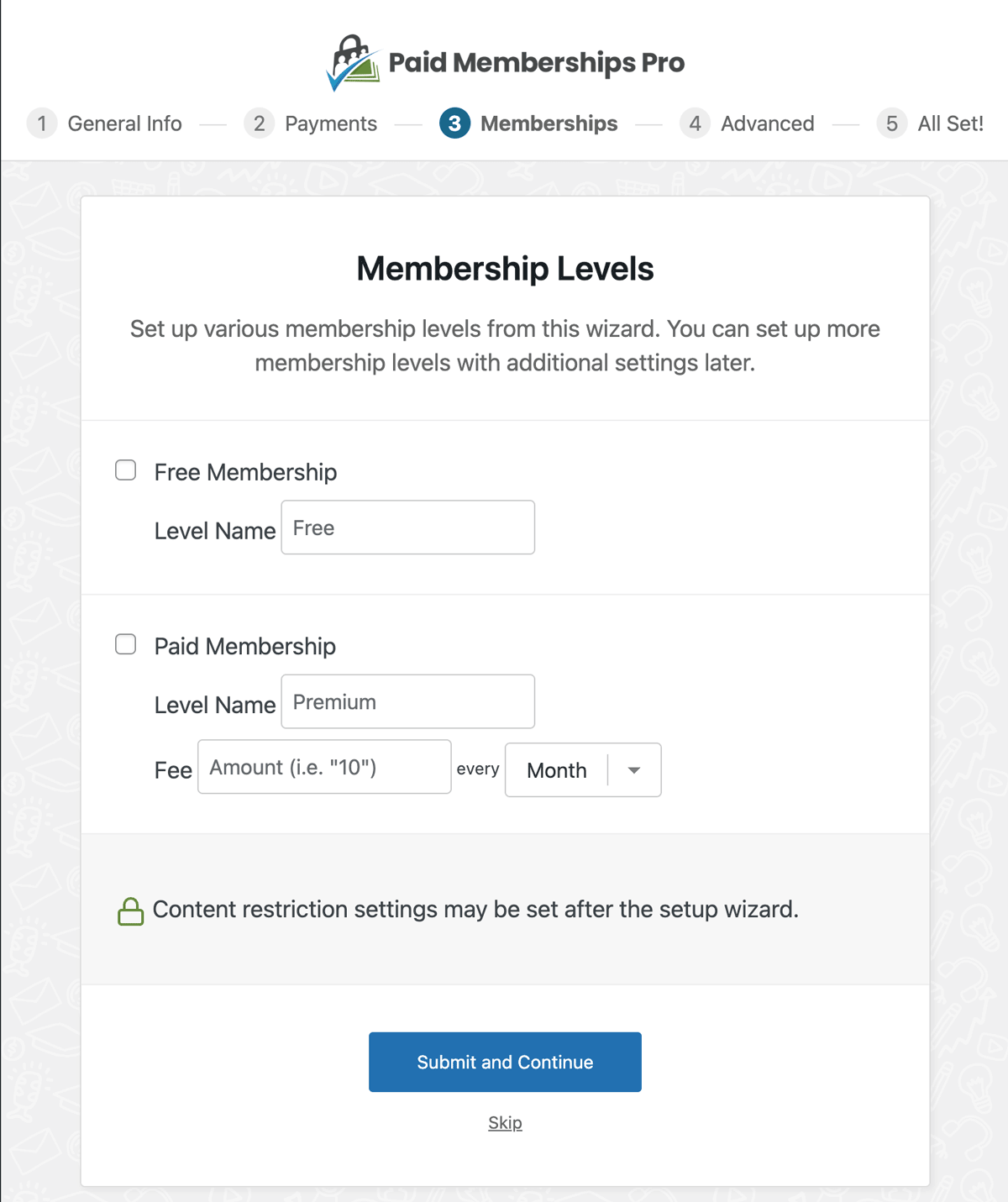Viewport: 1008px width, 1202px height.
Task: Open the Month billing period dropdown
Action: pos(558,770)
